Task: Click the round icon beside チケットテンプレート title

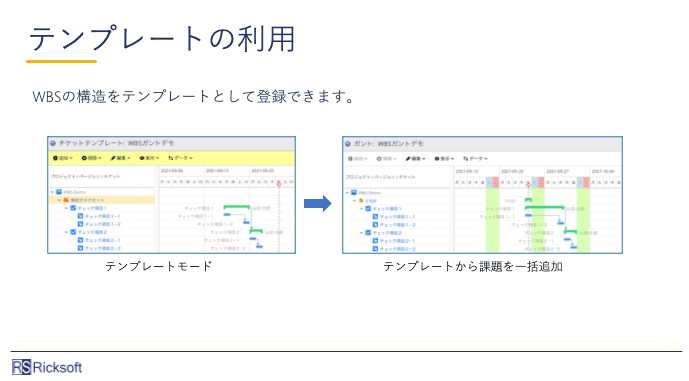Action: coord(53,143)
